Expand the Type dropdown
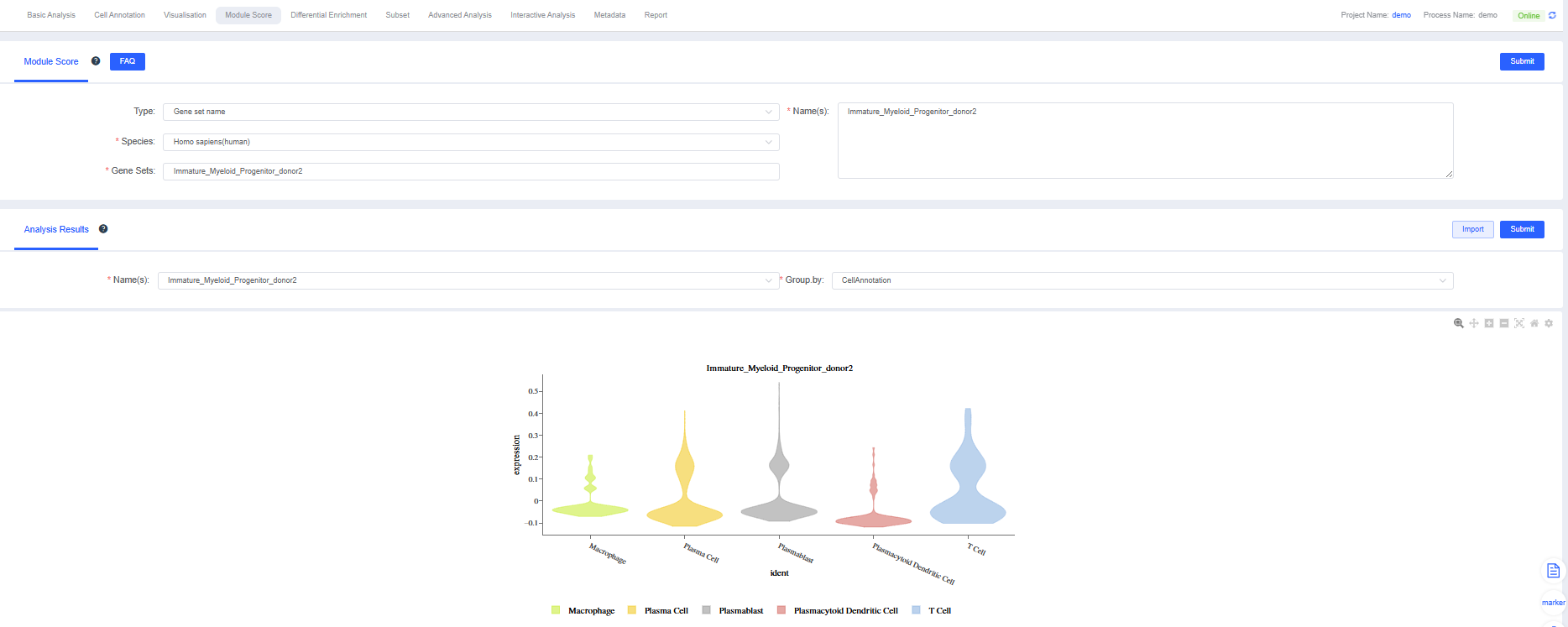 (x=470, y=112)
